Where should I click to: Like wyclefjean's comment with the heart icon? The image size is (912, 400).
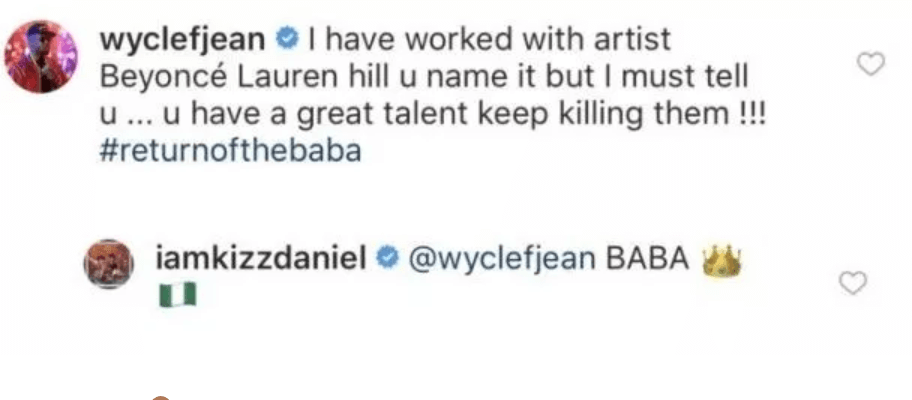(871, 63)
